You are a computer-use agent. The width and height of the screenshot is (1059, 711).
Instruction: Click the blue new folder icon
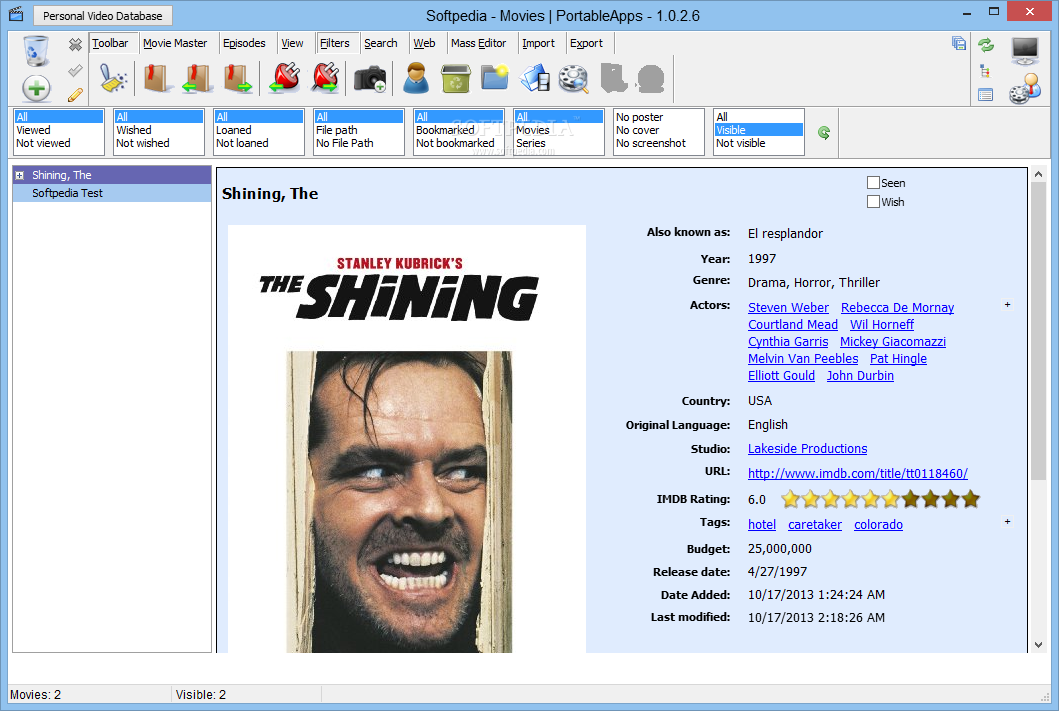click(x=496, y=78)
